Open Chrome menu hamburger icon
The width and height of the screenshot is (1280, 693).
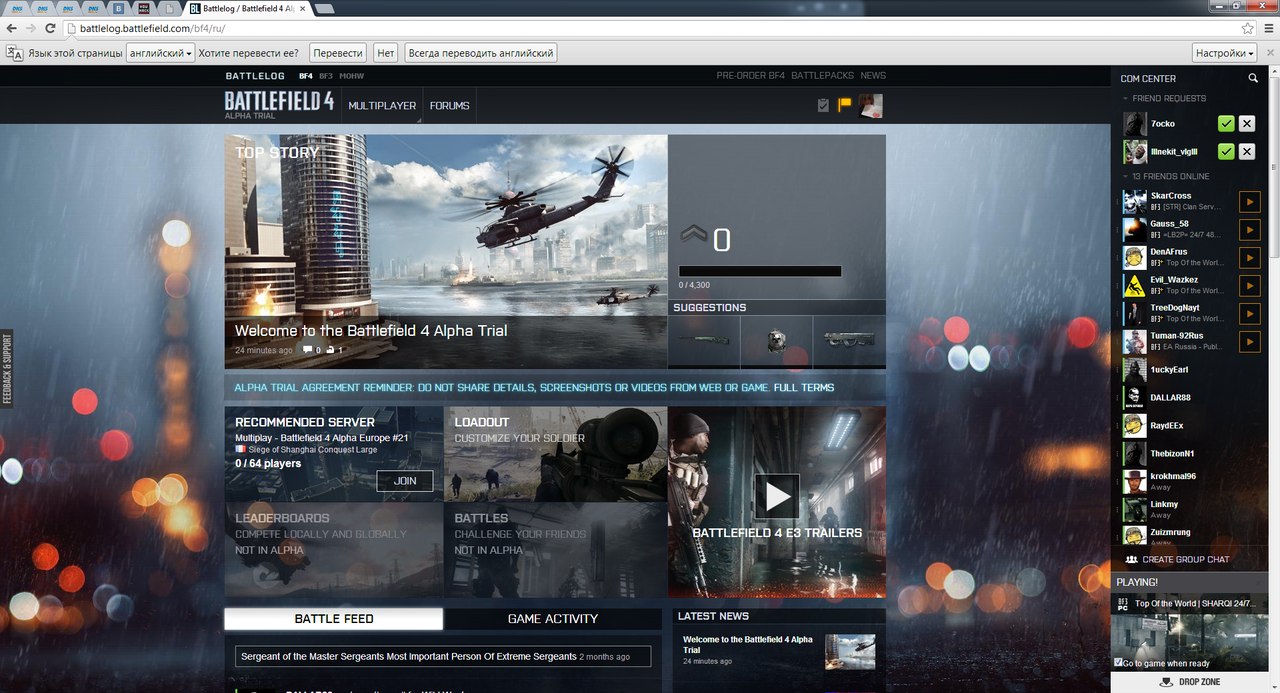(x=1267, y=29)
